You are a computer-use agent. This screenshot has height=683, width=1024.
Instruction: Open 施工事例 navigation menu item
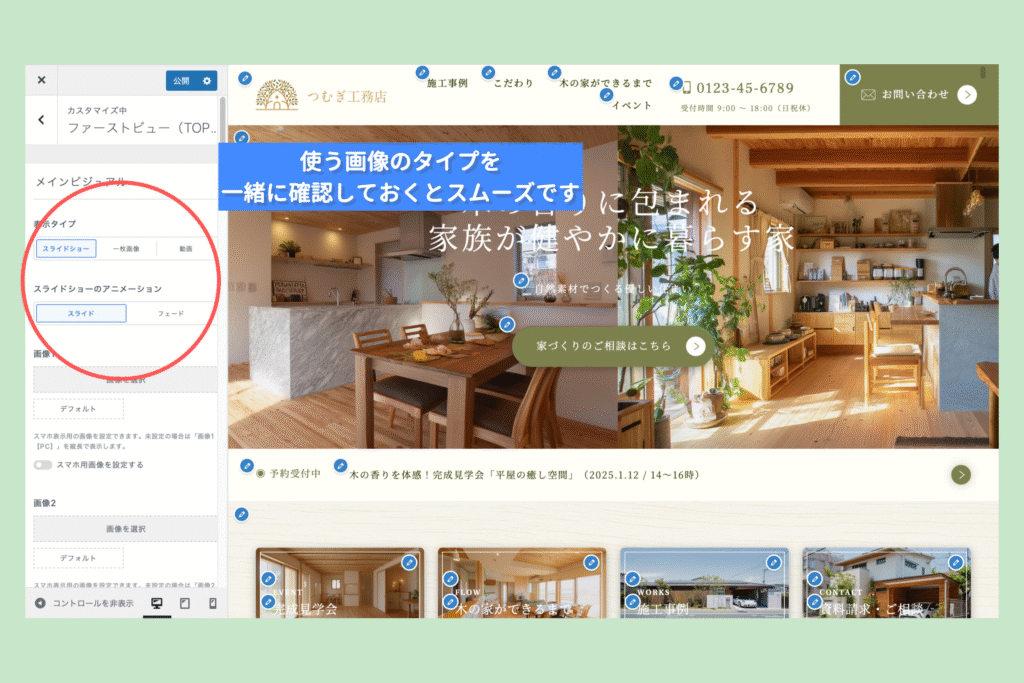tap(447, 84)
